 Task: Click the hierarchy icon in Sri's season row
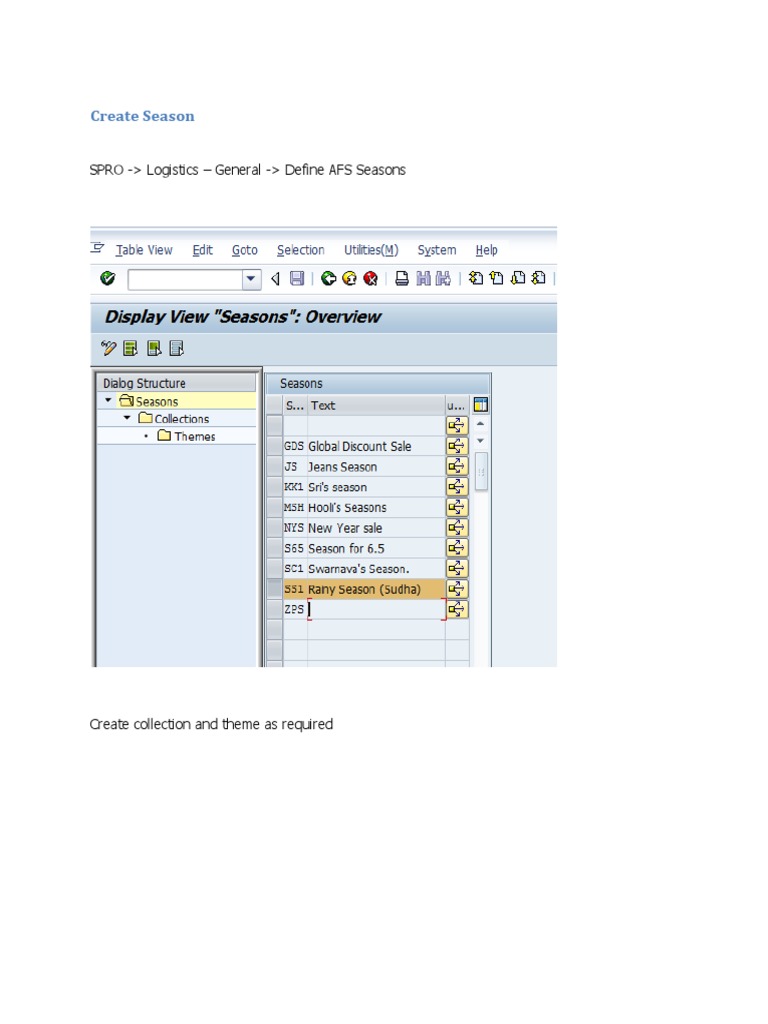(456, 487)
